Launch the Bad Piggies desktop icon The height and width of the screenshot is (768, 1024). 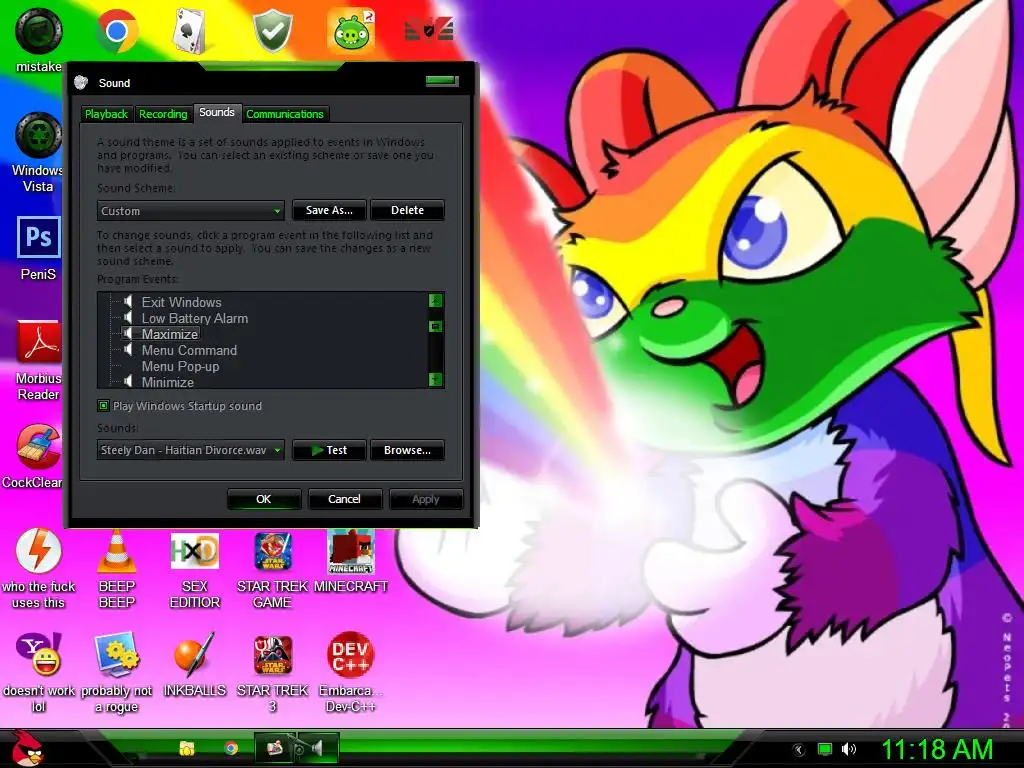coord(351,31)
